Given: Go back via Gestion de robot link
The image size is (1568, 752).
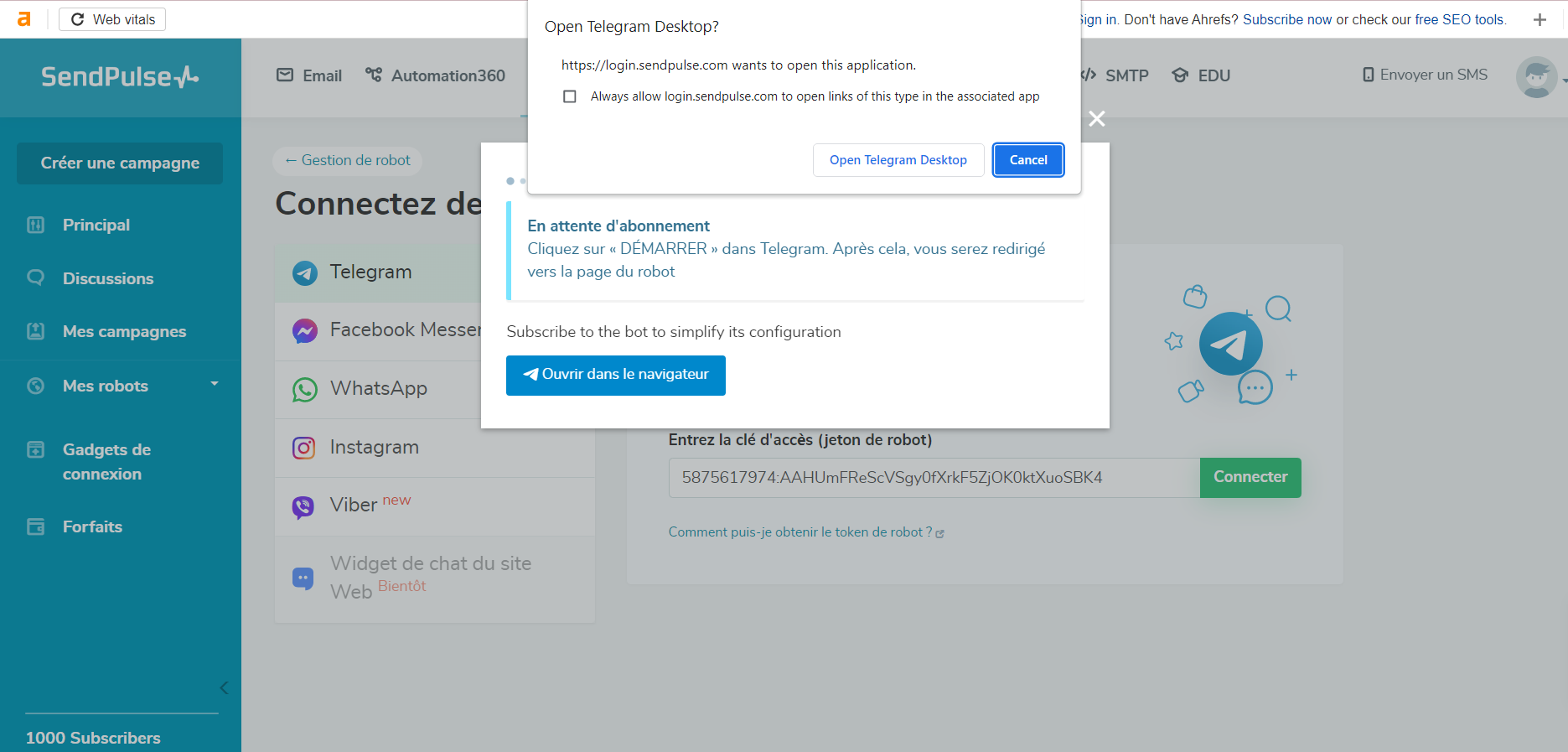Looking at the screenshot, I should [347, 160].
